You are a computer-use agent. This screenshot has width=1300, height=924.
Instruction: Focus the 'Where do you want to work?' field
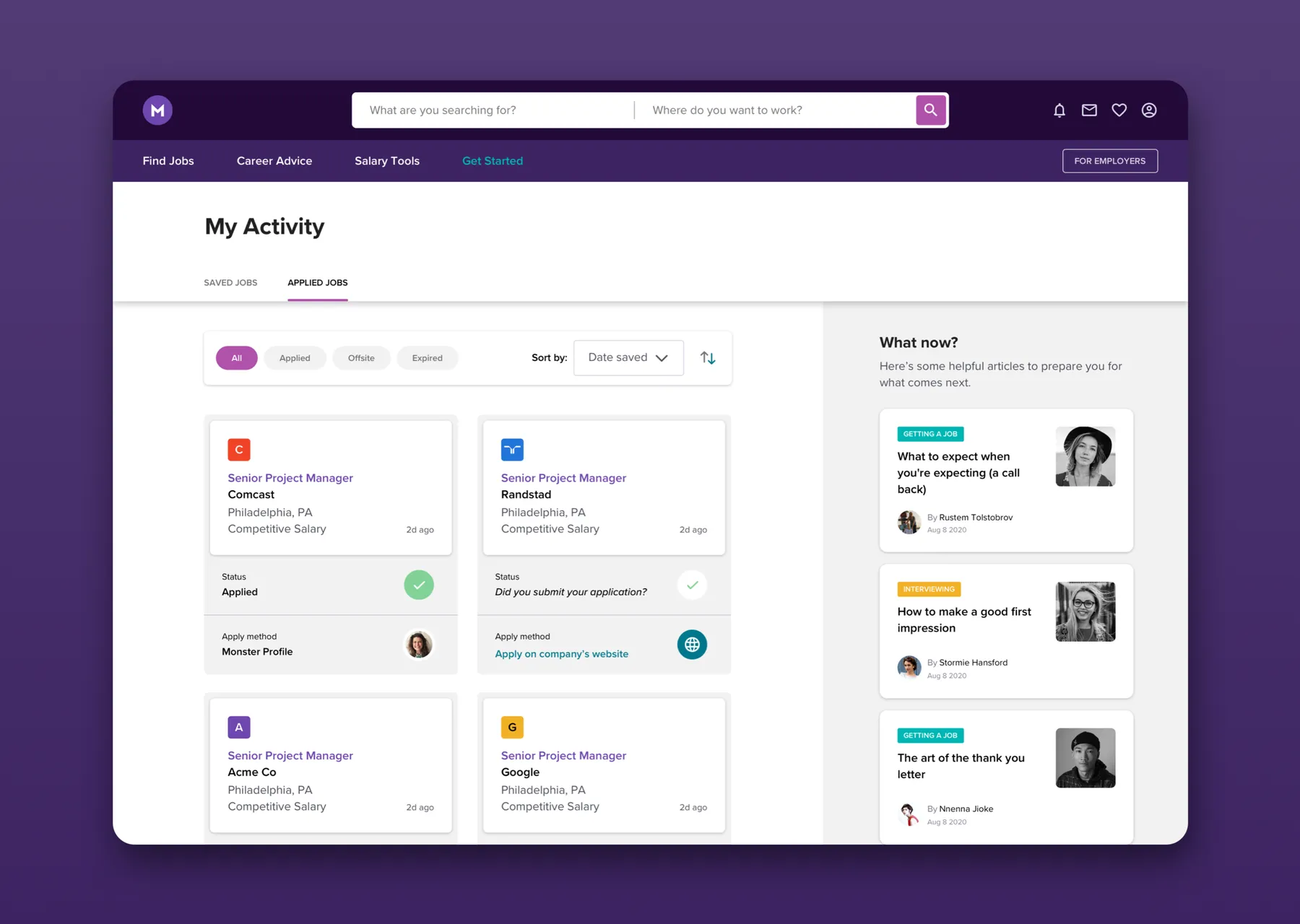tap(776, 110)
